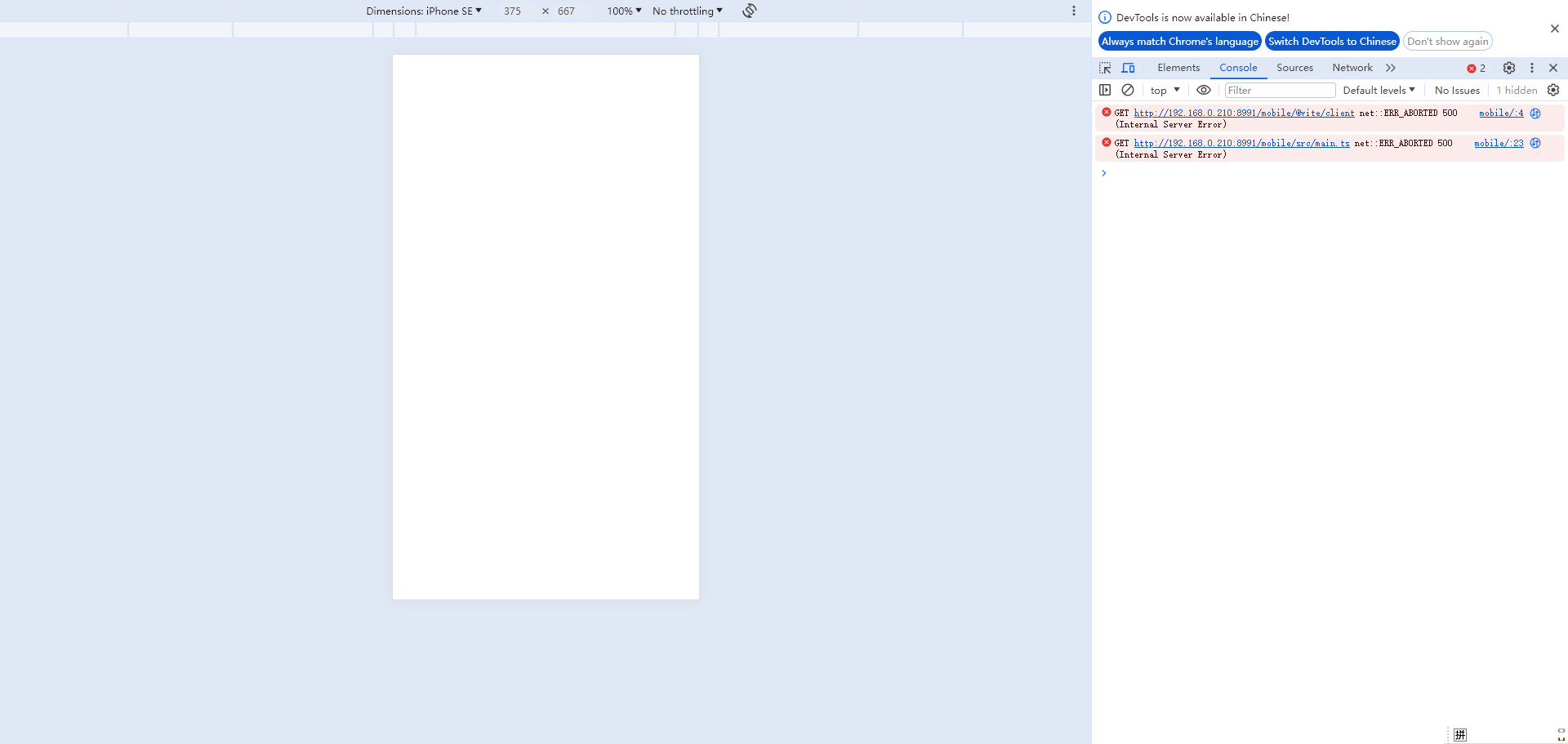This screenshot has width=1568, height=744.
Task: Open Default levels dropdown
Action: pos(1379,91)
